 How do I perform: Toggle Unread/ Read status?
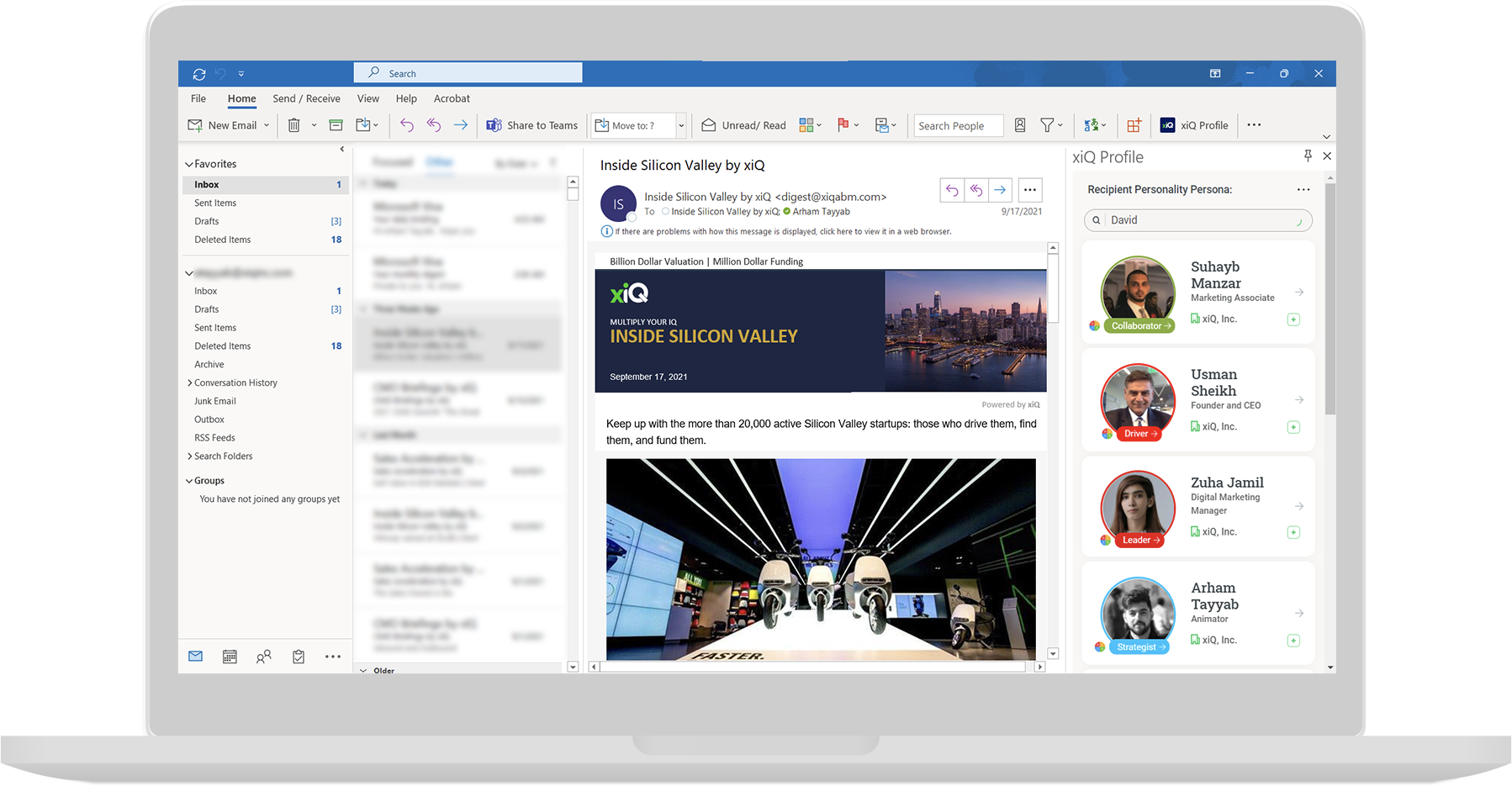pyautogui.click(x=744, y=125)
